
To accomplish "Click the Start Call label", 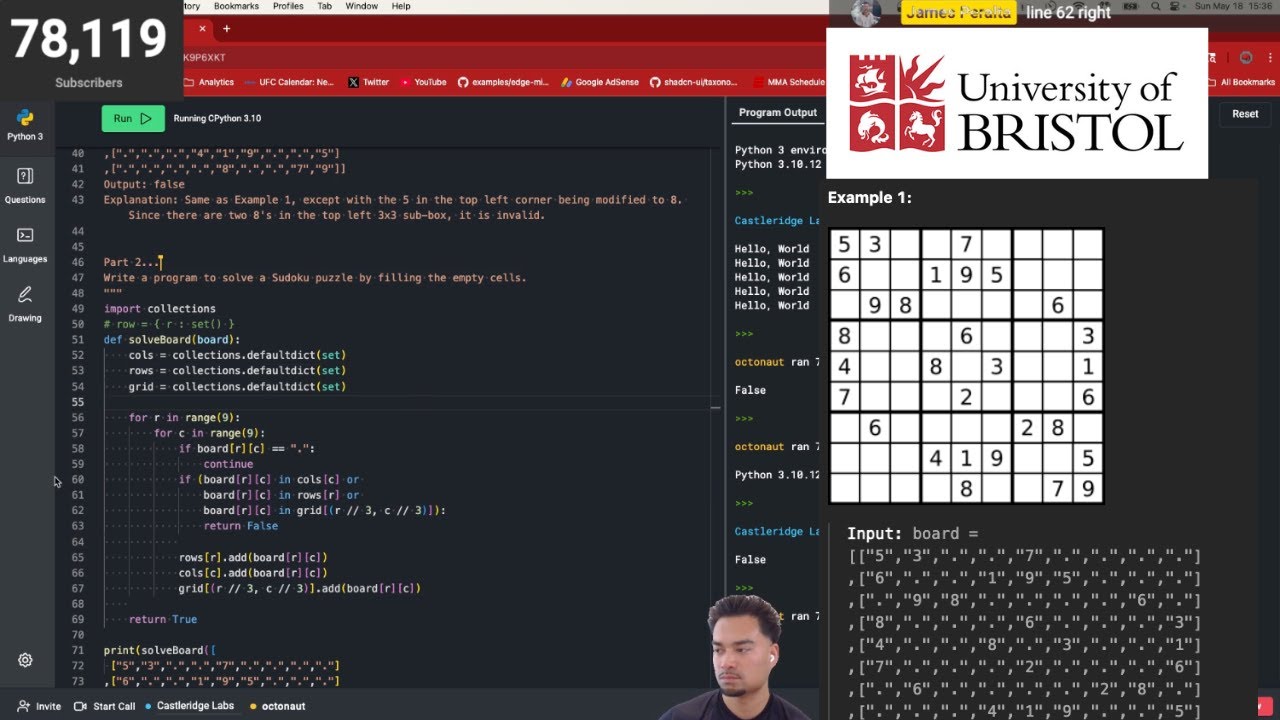I will pos(114,706).
